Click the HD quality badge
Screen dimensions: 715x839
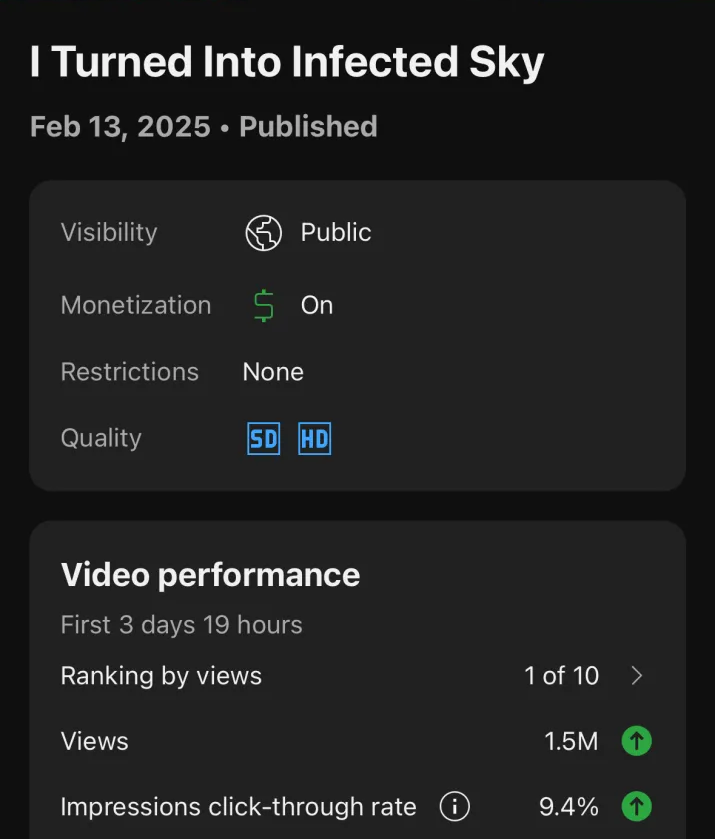(314, 438)
